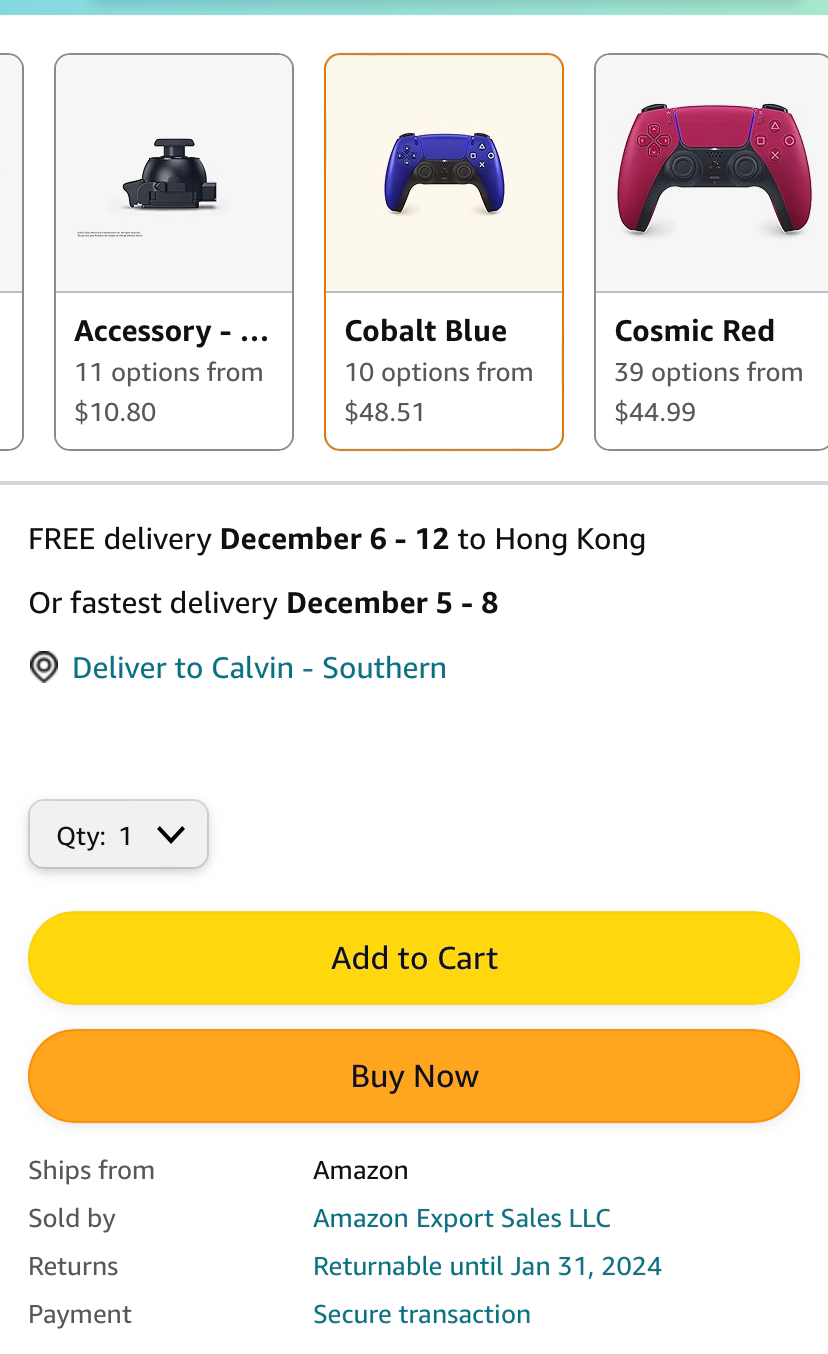The width and height of the screenshot is (828, 1354).
Task: Click the Cosmic Red controller image
Action: [x=711, y=171]
